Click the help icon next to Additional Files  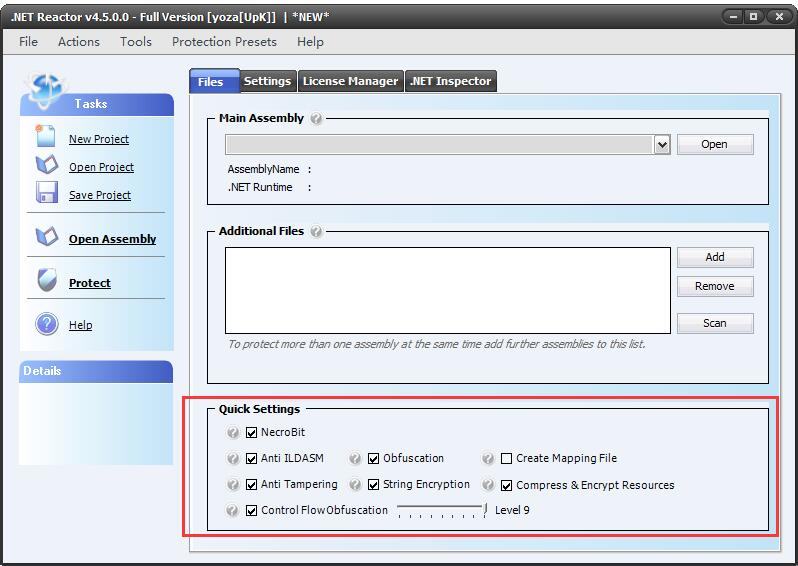pyautogui.click(x=316, y=232)
